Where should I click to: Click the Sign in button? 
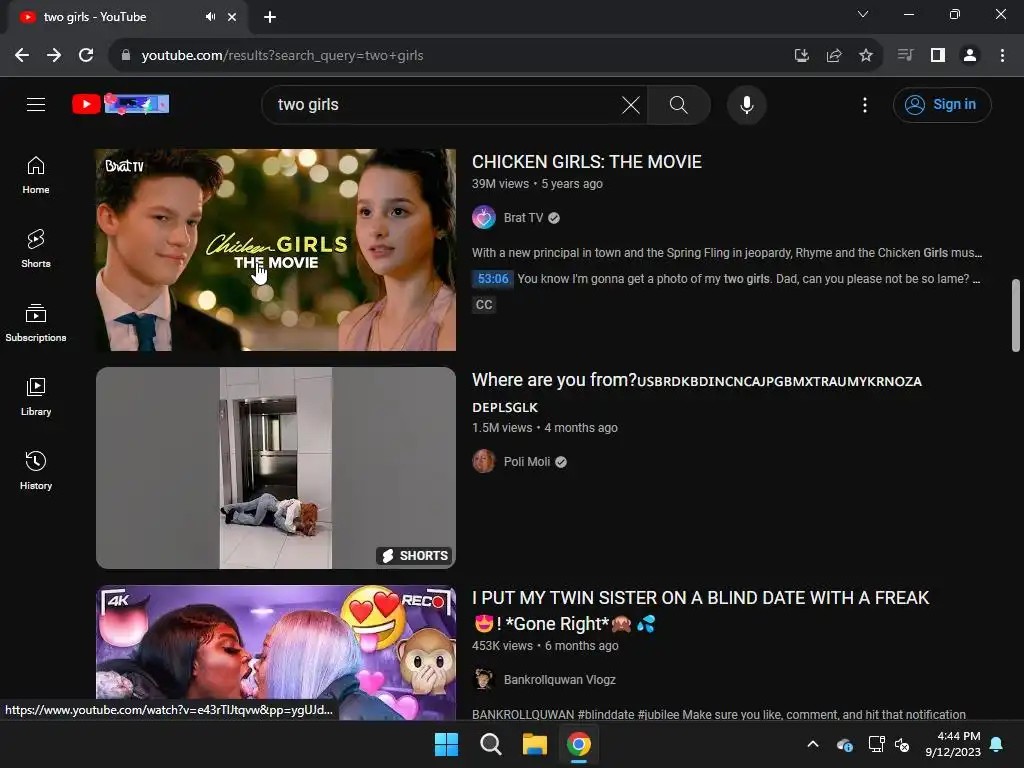(x=942, y=104)
